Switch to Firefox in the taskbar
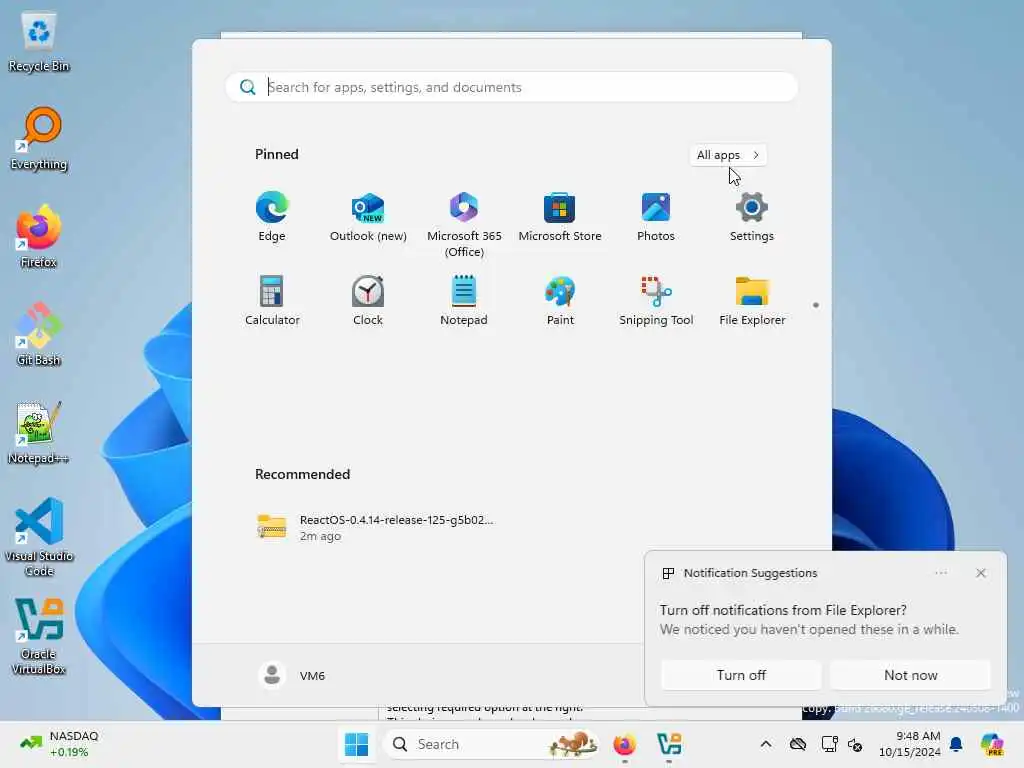Image resolution: width=1024 pixels, height=768 pixels. click(624, 744)
